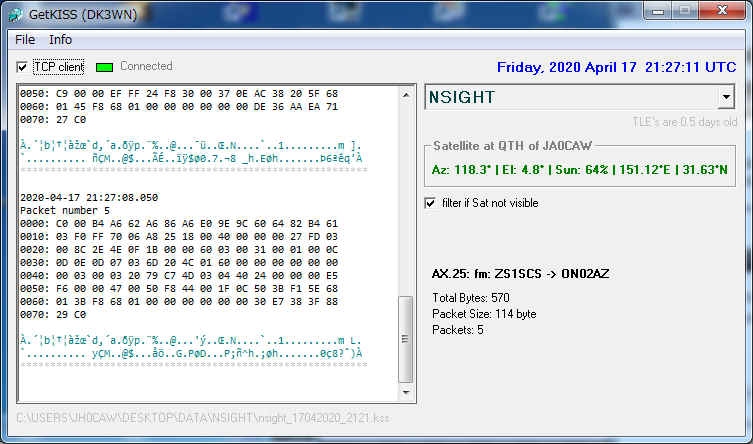Click the Satellite at QTH of JA0CAW label

[x=512, y=145]
